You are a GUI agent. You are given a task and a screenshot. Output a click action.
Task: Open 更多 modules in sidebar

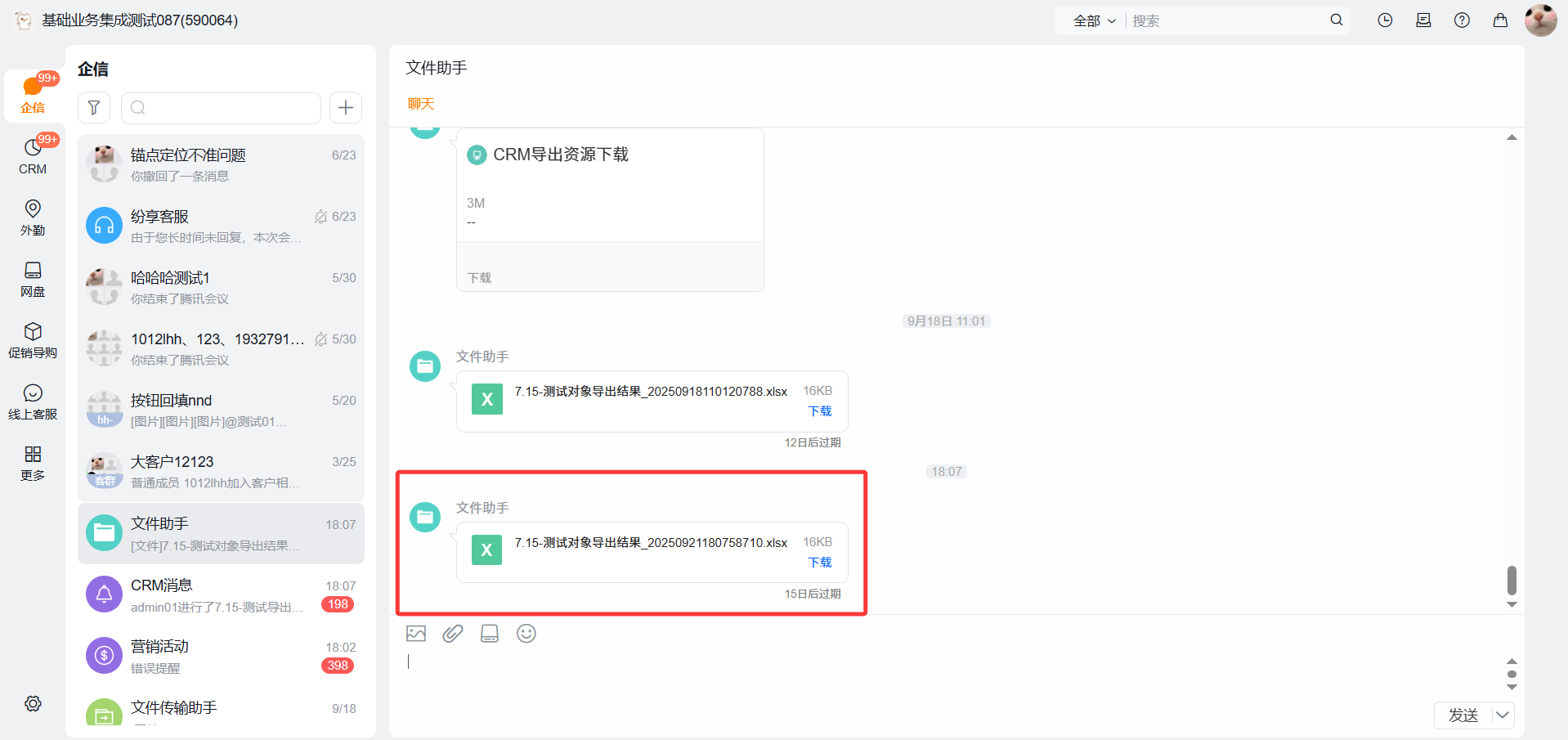pos(33,463)
